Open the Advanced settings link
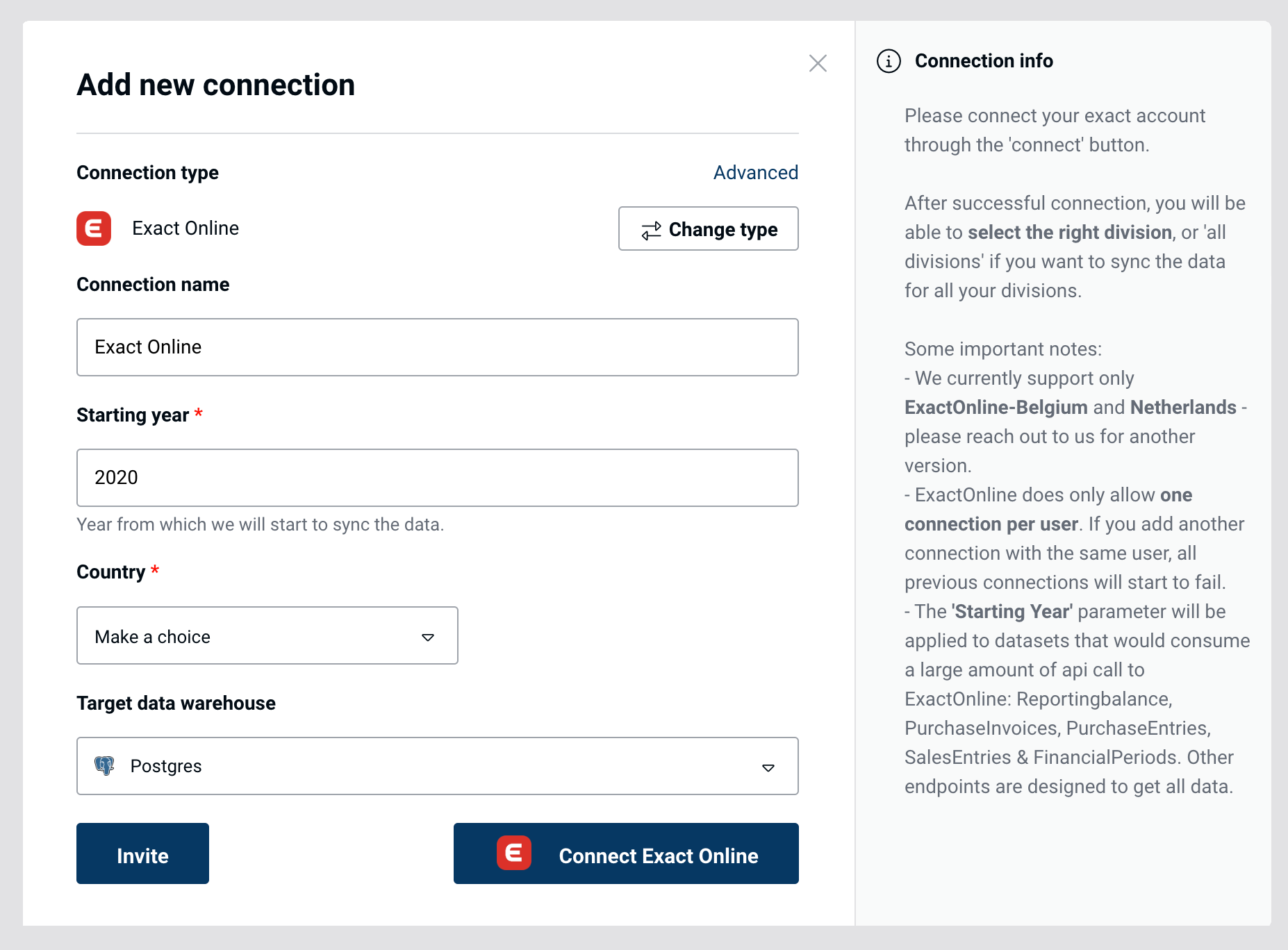1288x950 pixels. pyautogui.click(x=756, y=172)
